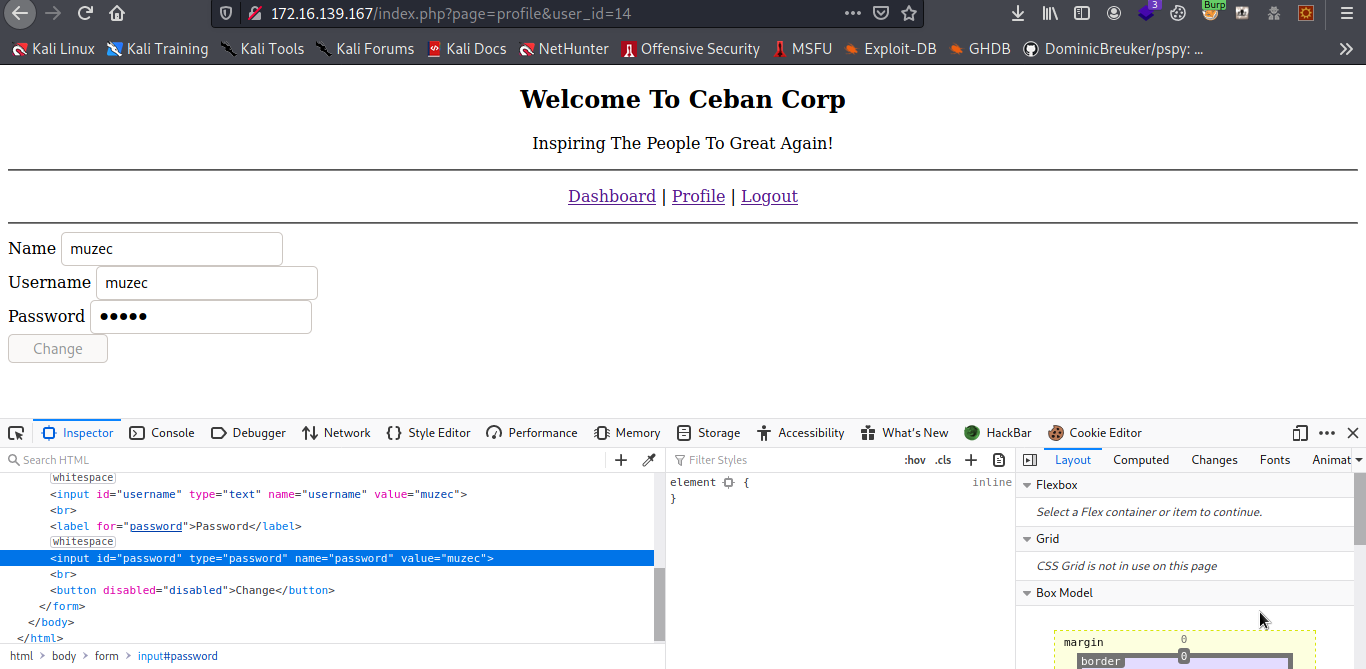Image resolution: width=1366 pixels, height=669 pixels.
Task: Switch to the Console tab
Action: 162,433
